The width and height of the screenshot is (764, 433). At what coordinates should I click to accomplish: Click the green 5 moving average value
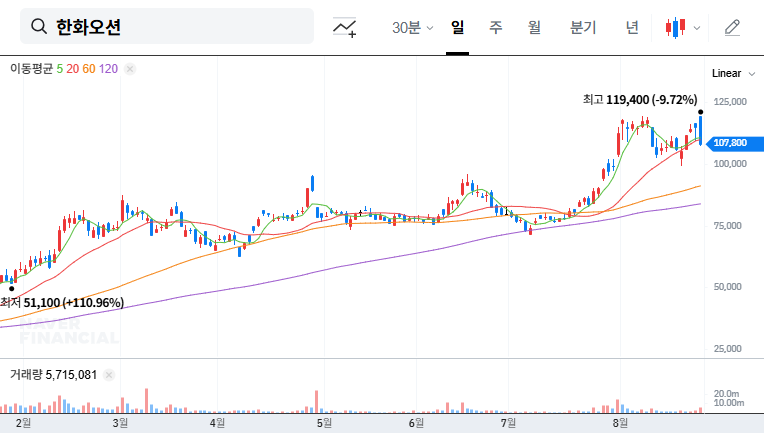tap(59, 69)
